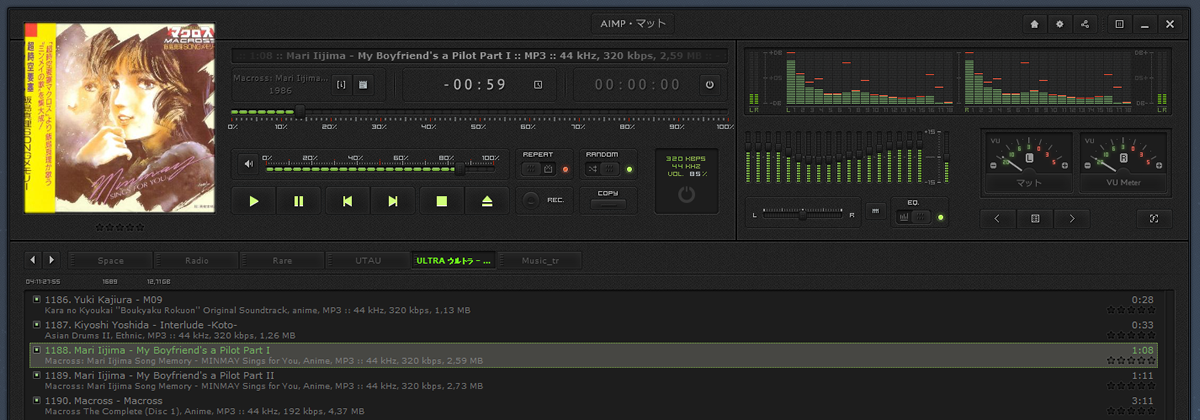Click the round REC record button
Image resolution: width=1200 pixels, height=420 pixels.
tap(531, 200)
